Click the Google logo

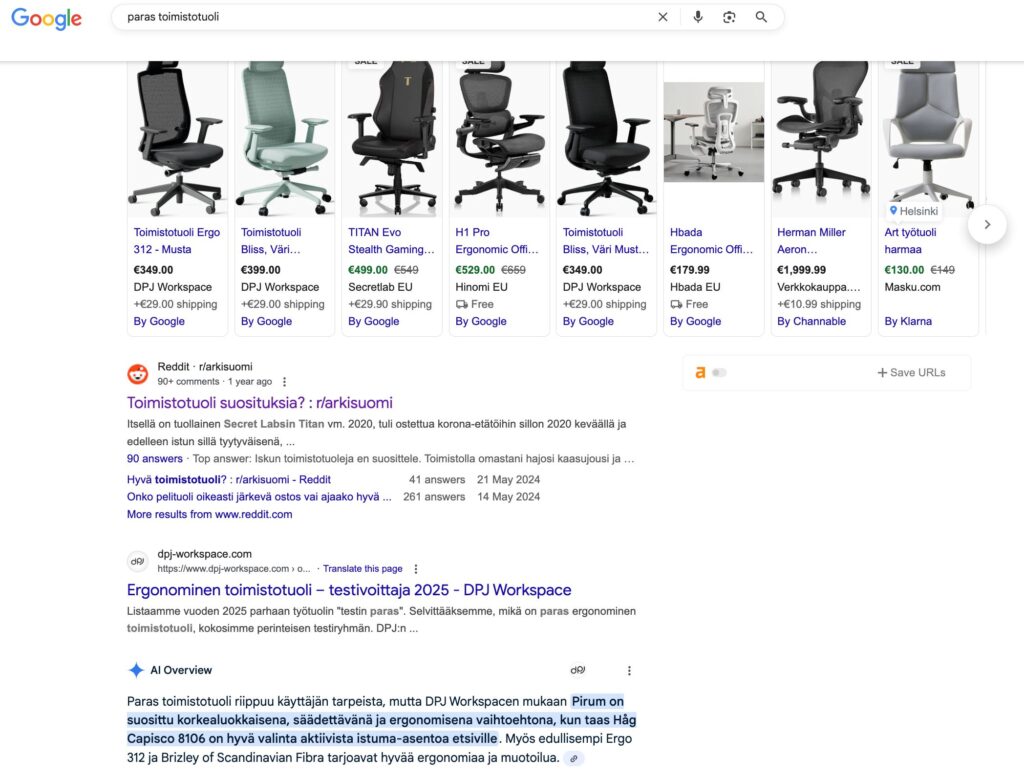46,18
